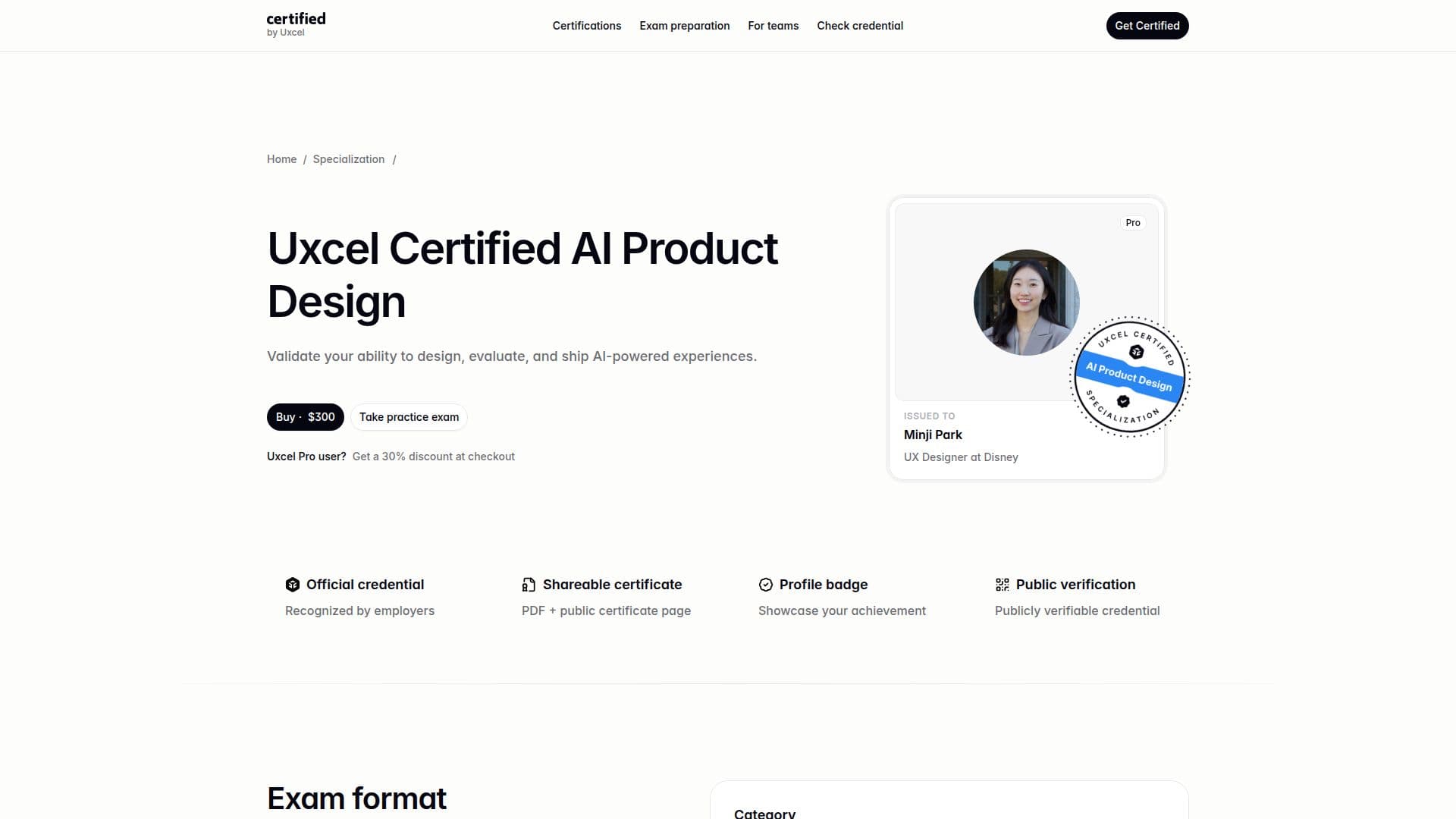This screenshot has height=819, width=1456.
Task: Open the Certifications menu item
Action: pos(587,26)
